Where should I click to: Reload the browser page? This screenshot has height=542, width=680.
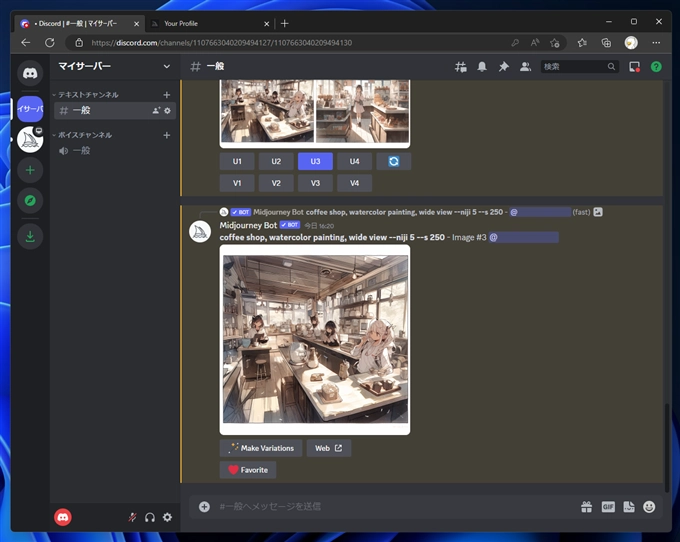(x=50, y=42)
